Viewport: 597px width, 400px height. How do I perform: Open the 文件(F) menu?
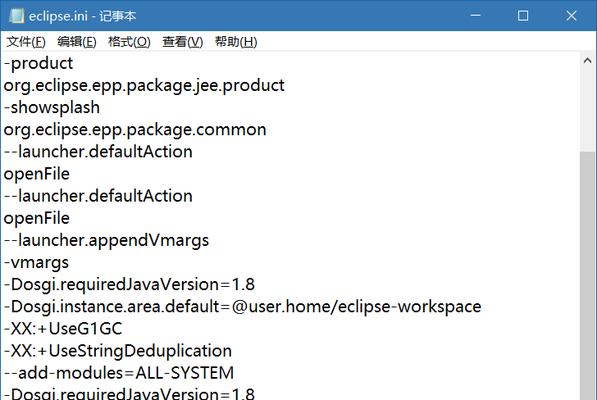coord(26,41)
